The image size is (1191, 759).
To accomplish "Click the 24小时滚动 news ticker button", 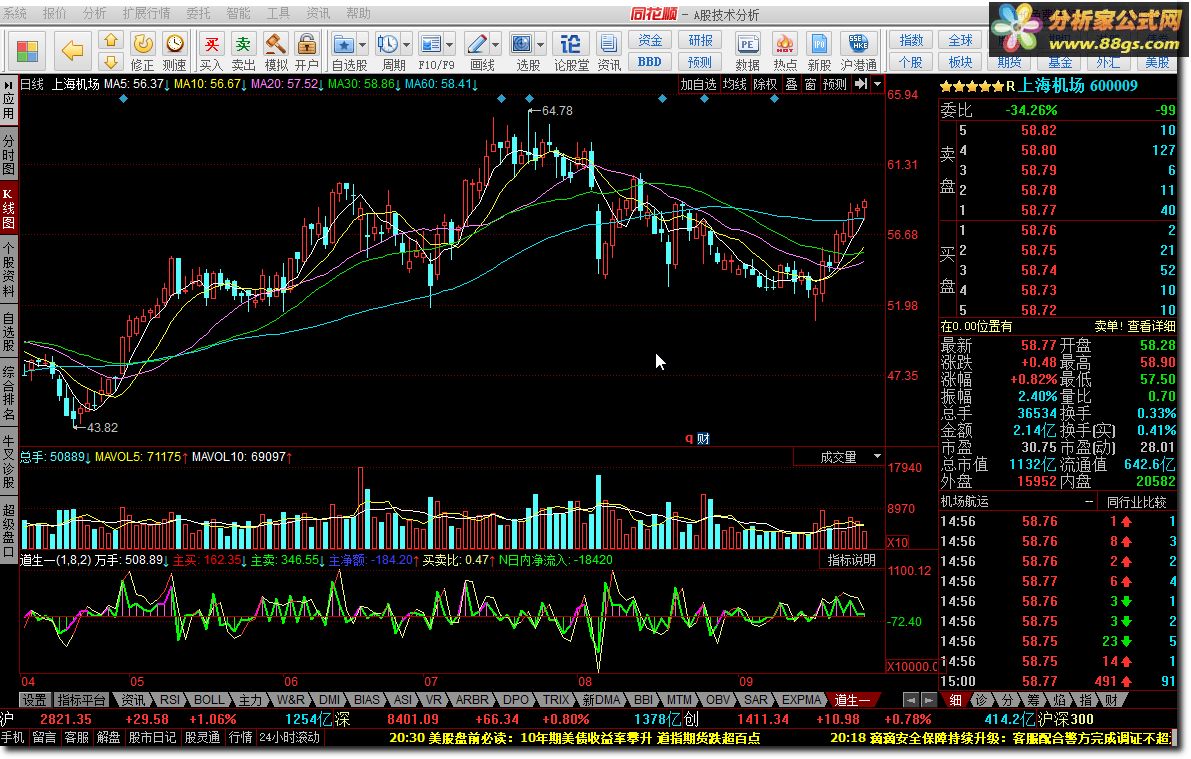I will (x=289, y=737).
